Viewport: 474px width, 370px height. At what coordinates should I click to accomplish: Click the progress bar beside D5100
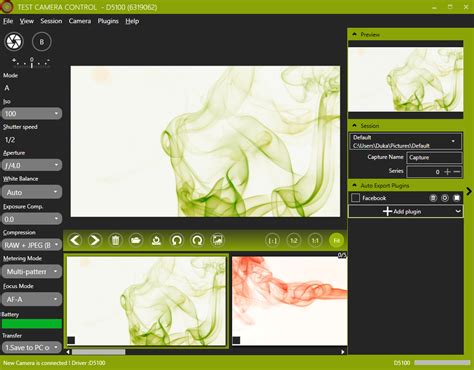point(442,363)
